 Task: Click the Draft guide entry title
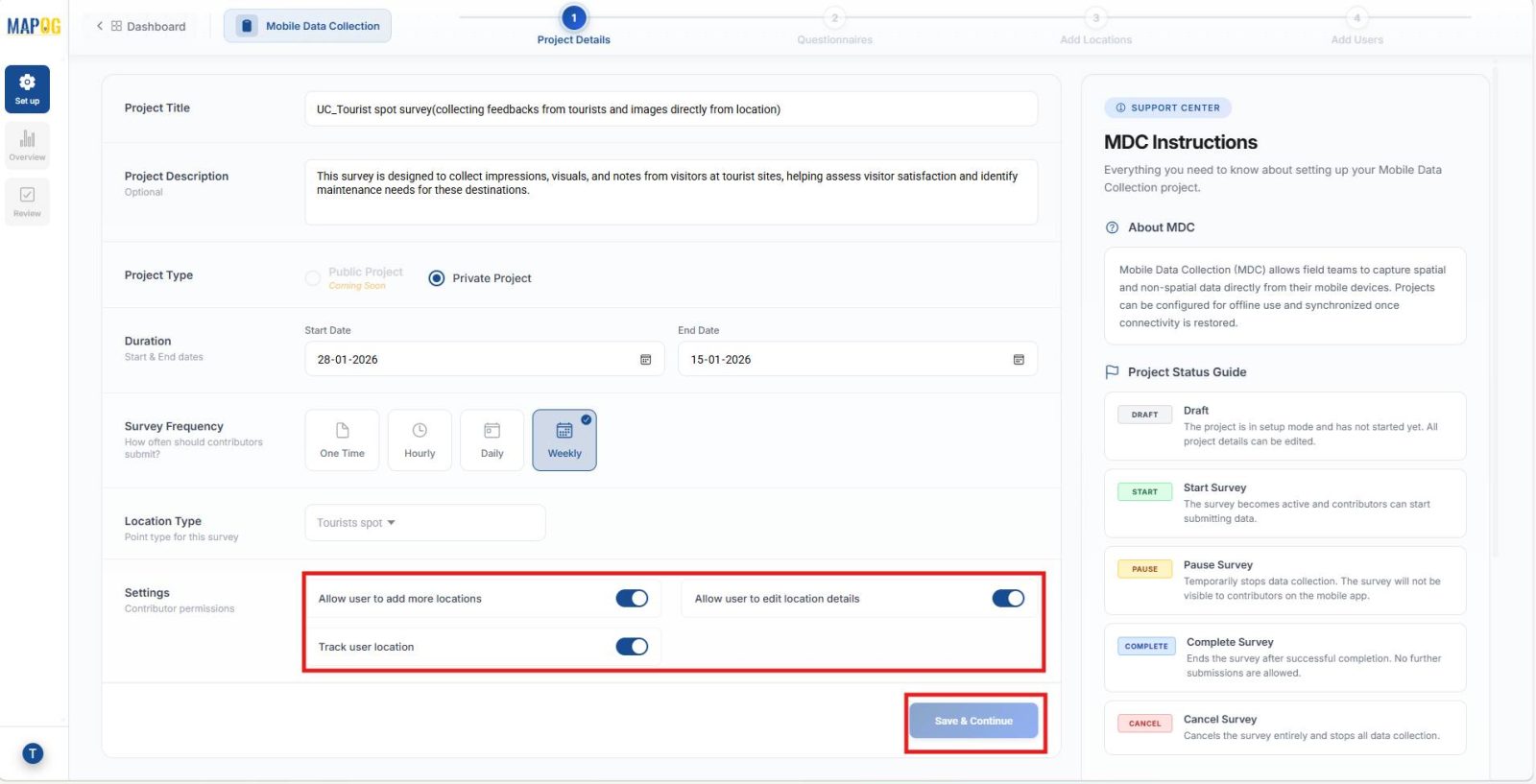(x=1195, y=411)
